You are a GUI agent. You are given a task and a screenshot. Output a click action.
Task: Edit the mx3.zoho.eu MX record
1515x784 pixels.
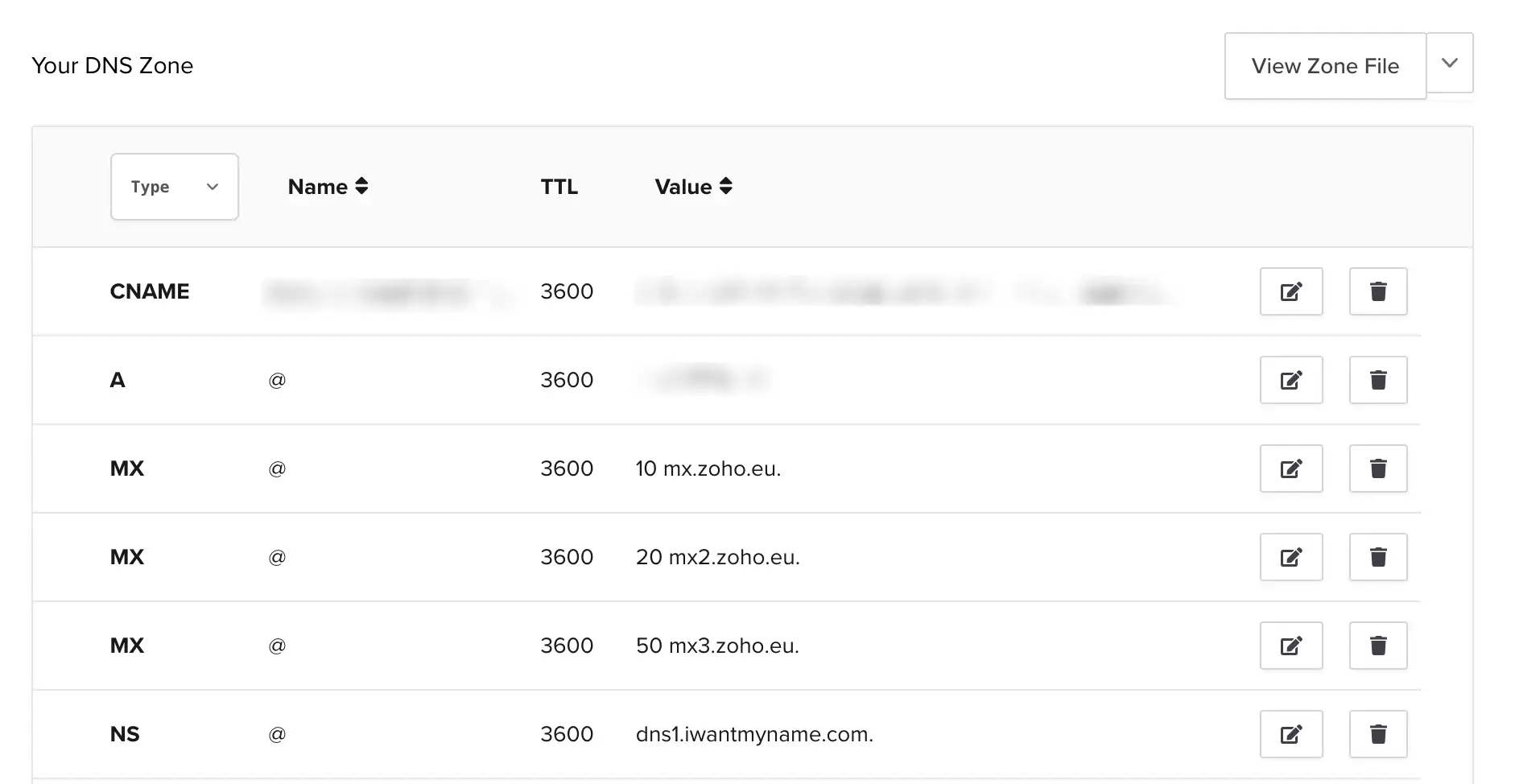pyautogui.click(x=1291, y=646)
